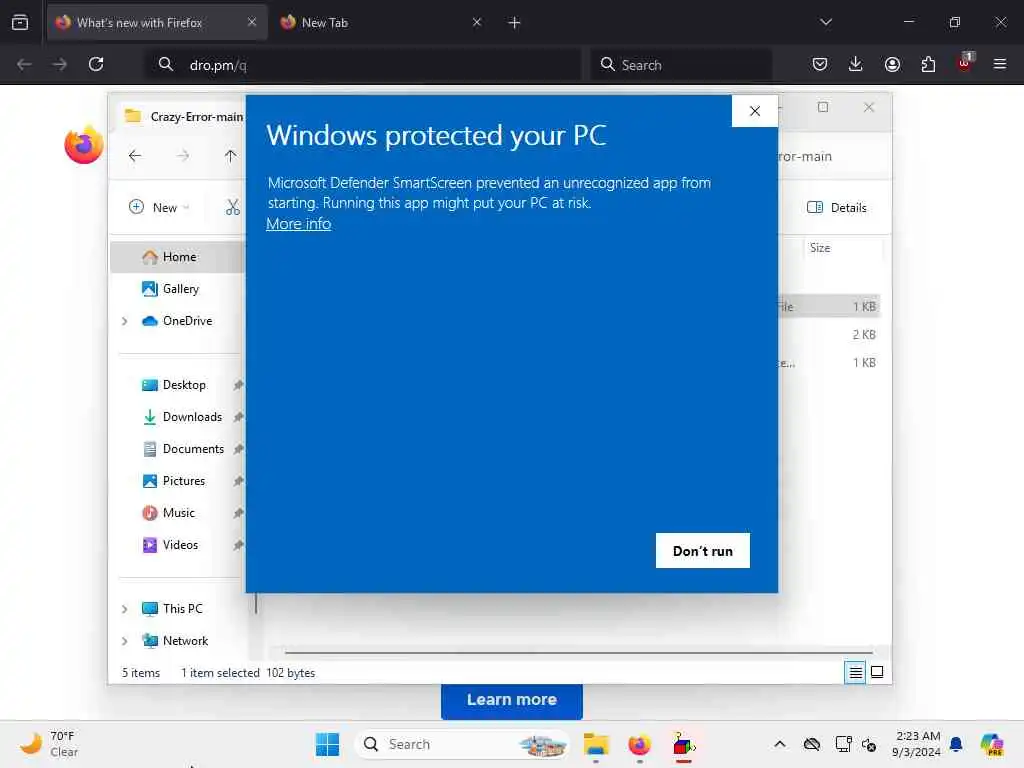This screenshot has width=1024, height=768.
Task: Toggle the Details pane button
Action: [x=837, y=207]
